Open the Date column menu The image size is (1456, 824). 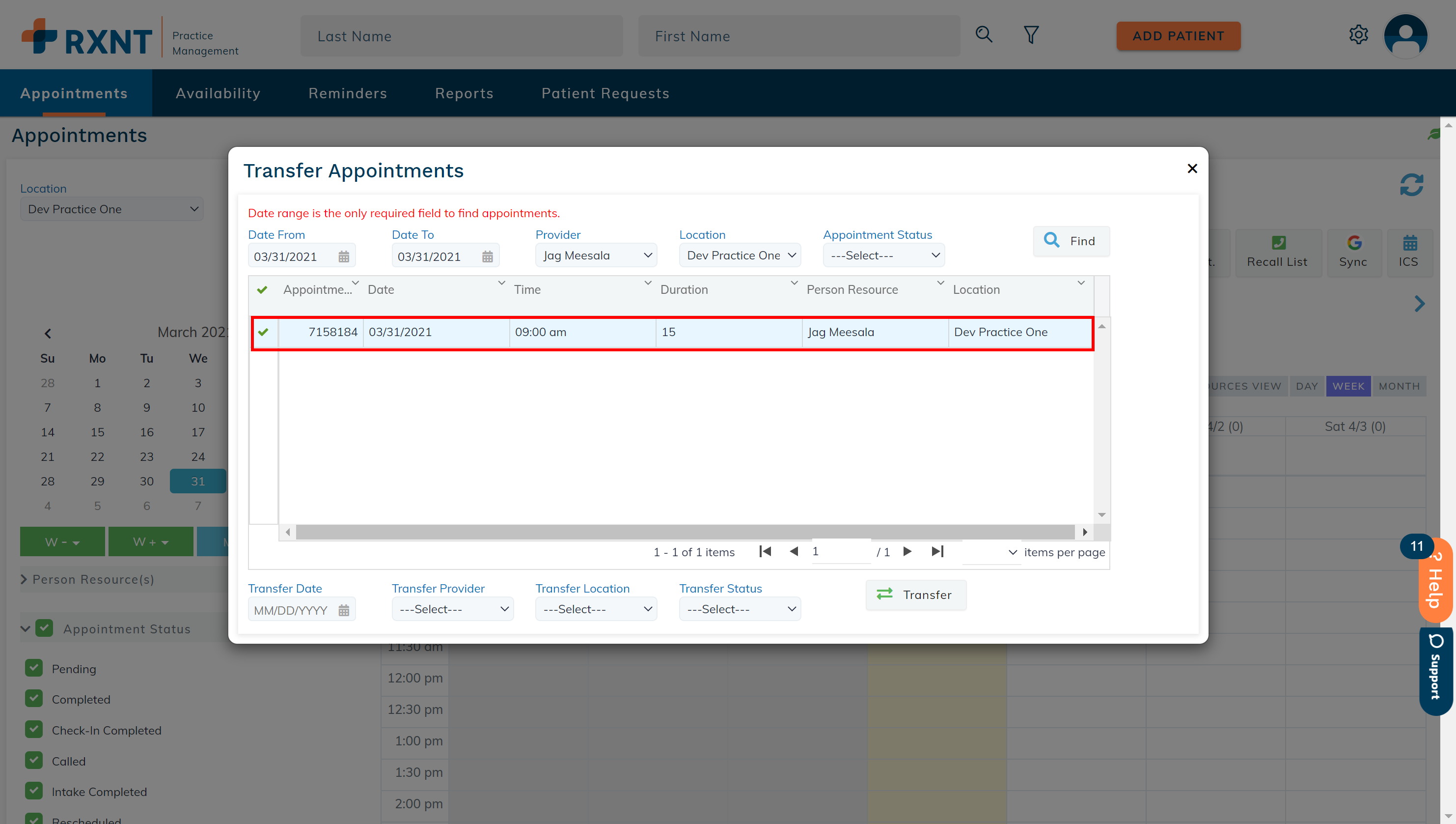coord(501,283)
